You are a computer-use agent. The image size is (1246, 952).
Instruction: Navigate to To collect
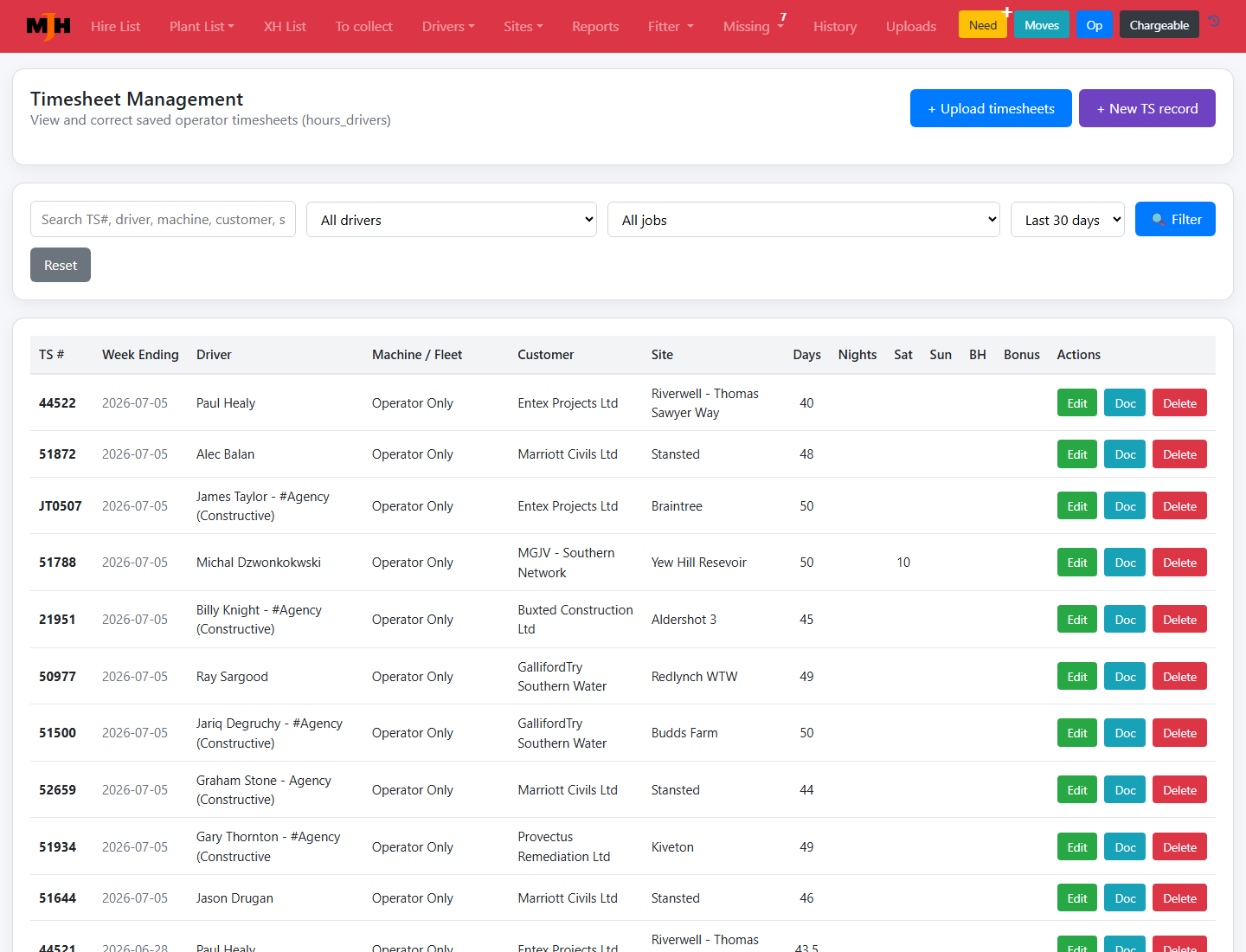pos(364,26)
